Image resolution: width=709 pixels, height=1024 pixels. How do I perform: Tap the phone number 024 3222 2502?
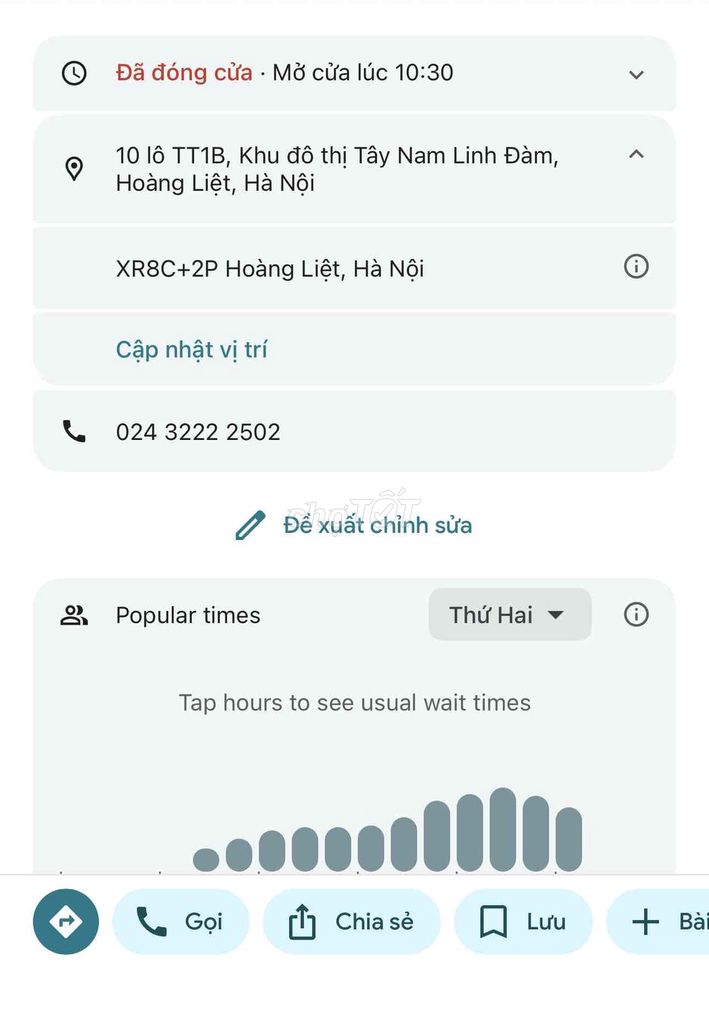click(198, 432)
